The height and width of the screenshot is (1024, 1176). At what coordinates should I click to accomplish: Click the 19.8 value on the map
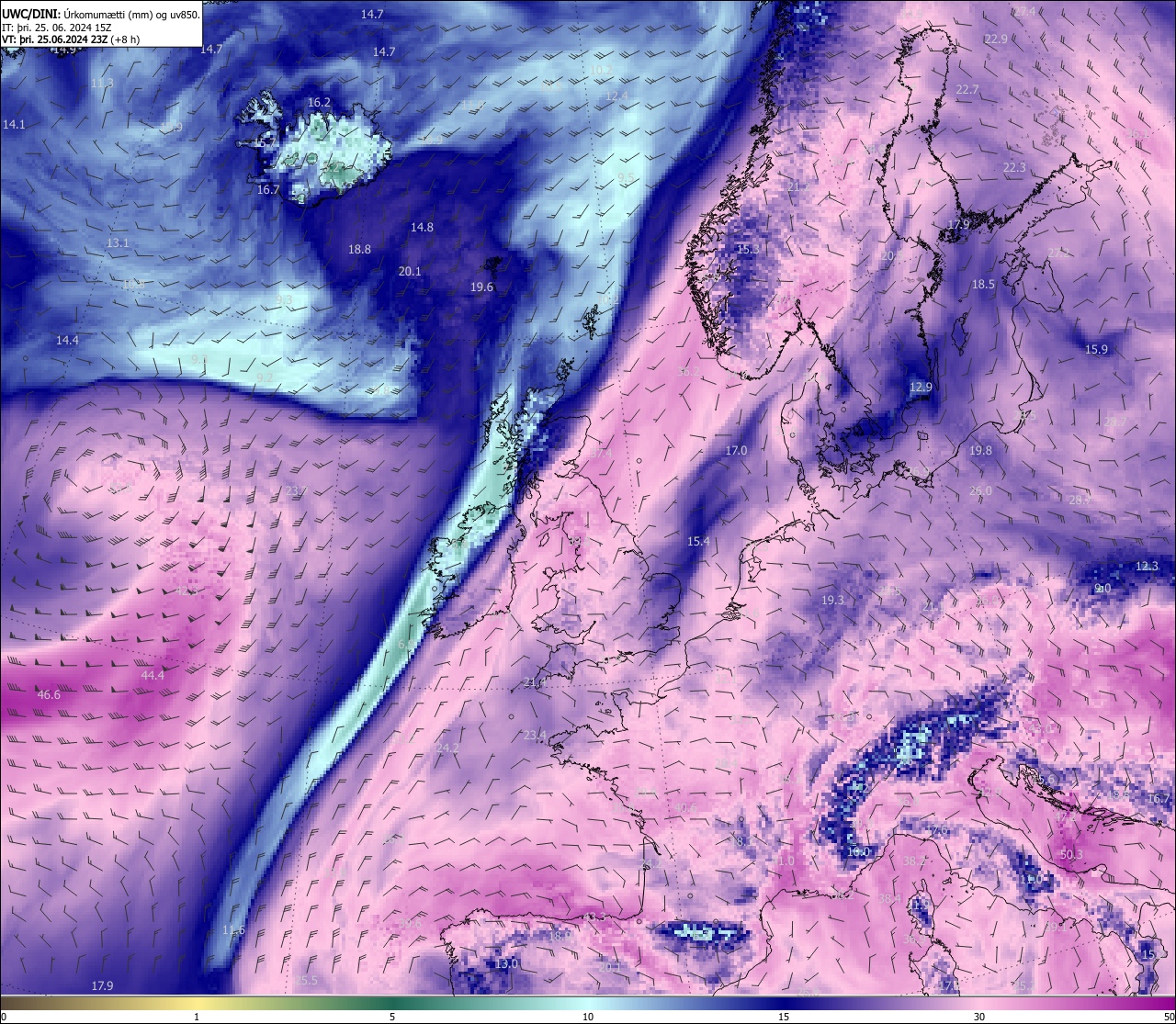coord(980,450)
